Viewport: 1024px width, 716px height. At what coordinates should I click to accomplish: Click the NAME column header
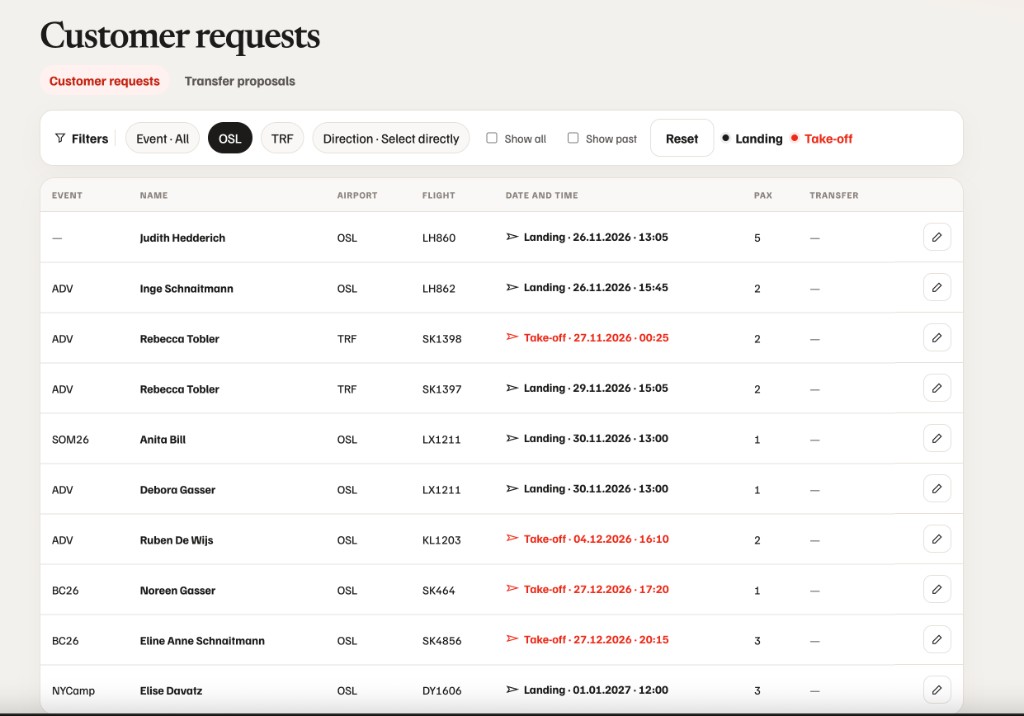(x=153, y=195)
